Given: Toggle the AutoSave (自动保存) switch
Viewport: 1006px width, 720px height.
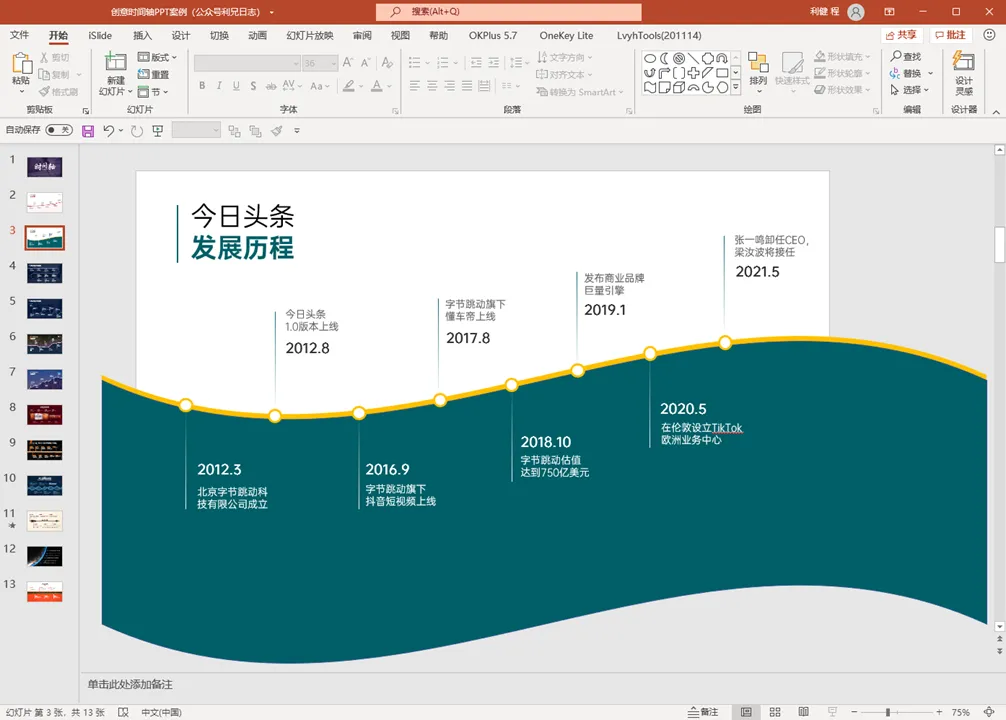Looking at the screenshot, I should [59, 130].
